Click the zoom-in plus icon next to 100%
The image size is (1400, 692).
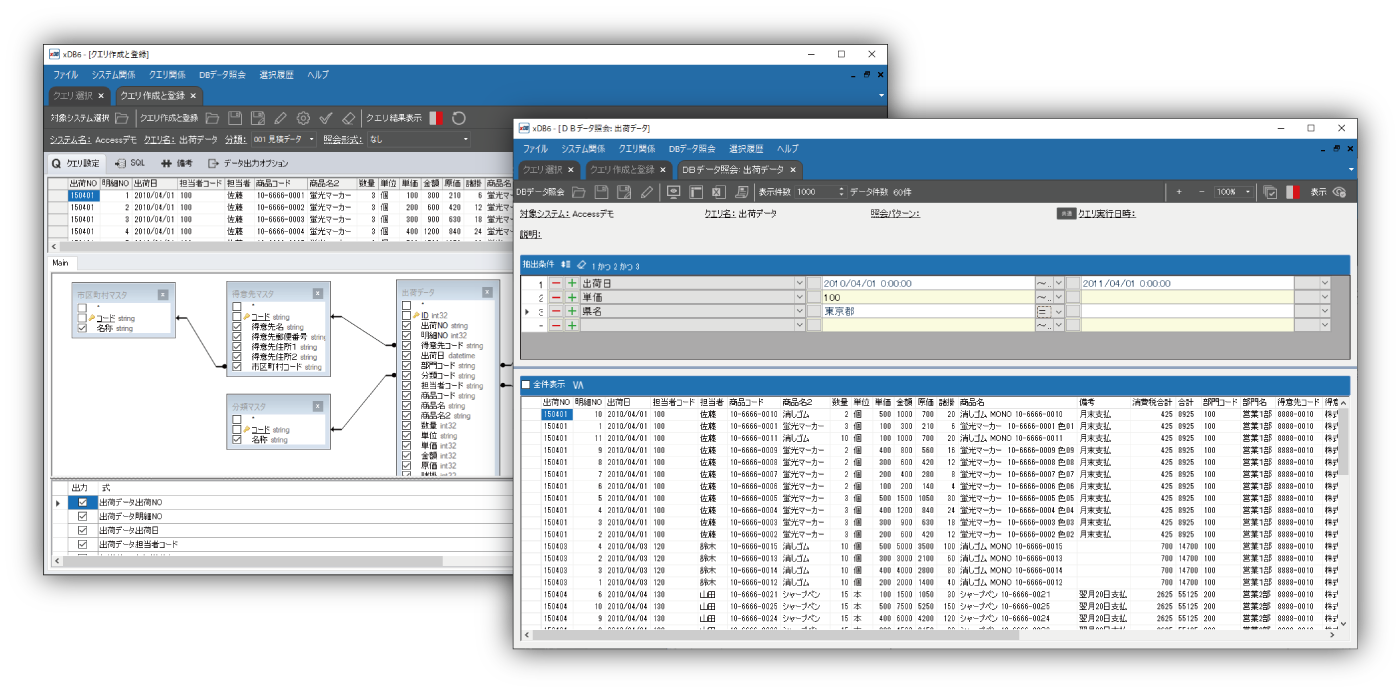pyautogui.click(x=1179, y=192)
